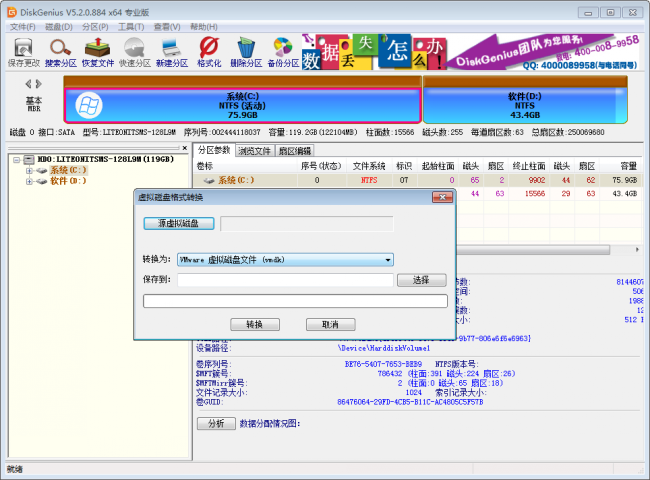Screen dimensions: 650x480
Task: Select the 快速分区 quick partition icon
Action: [x=135, y=53]
